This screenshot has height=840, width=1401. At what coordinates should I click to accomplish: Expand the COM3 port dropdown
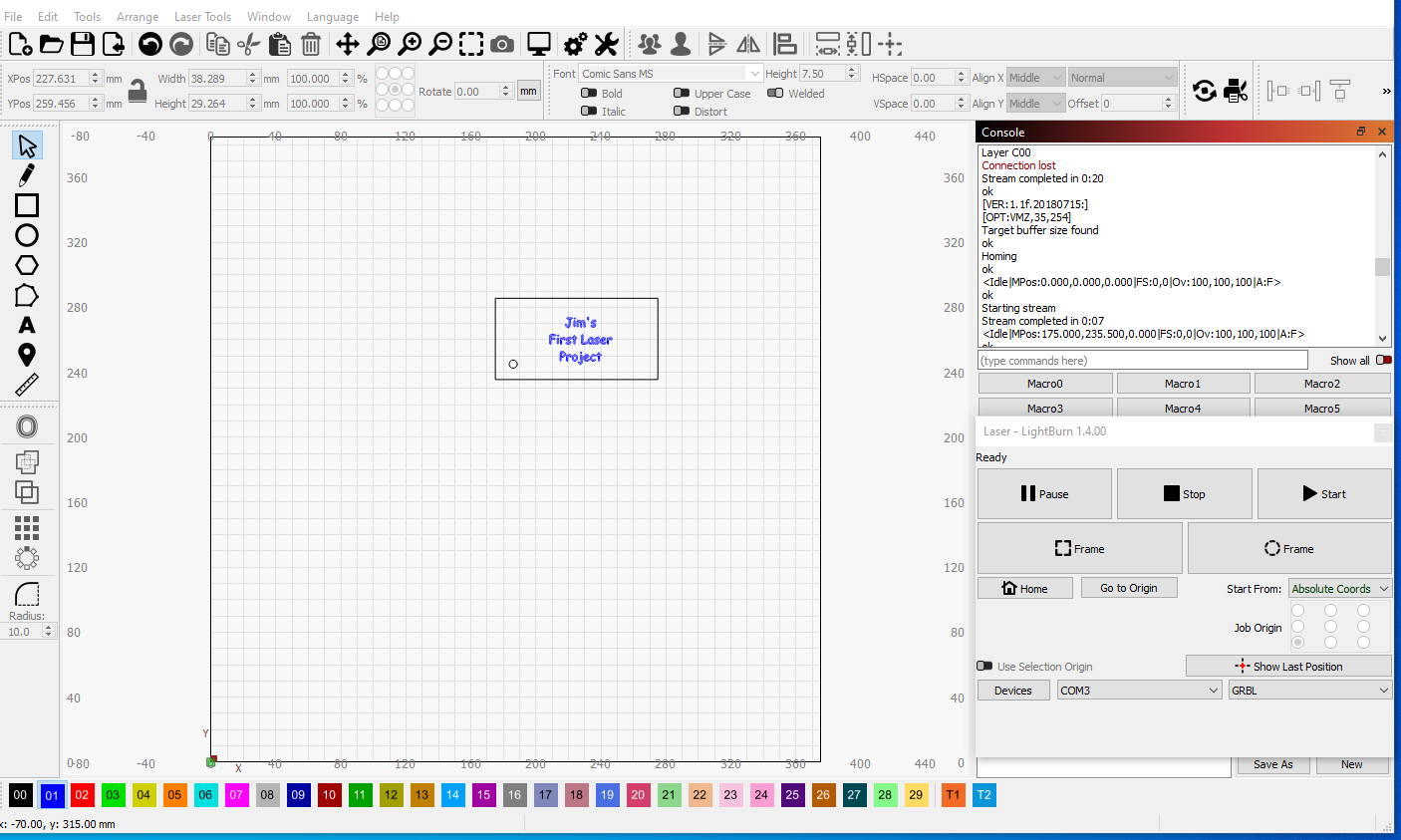click(1140, 691)
